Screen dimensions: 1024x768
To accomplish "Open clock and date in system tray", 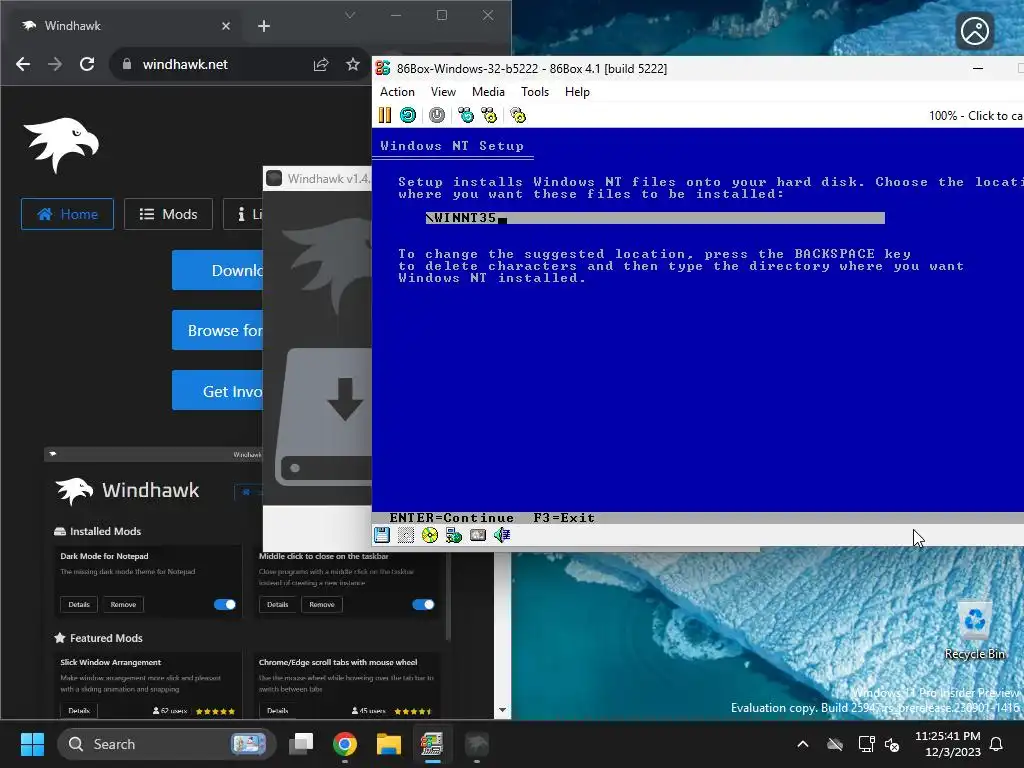I will (x=948, y=744).
